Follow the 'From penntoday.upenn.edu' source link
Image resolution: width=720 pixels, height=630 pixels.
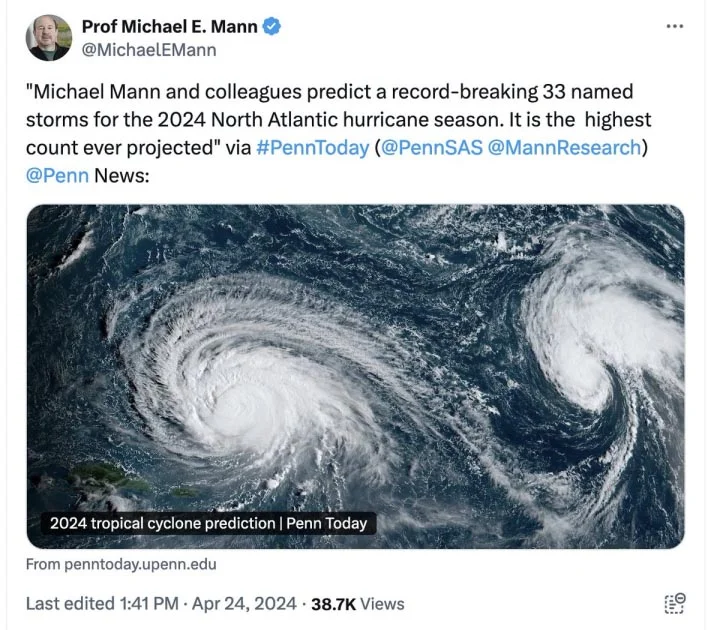click(x=121, y=565)
